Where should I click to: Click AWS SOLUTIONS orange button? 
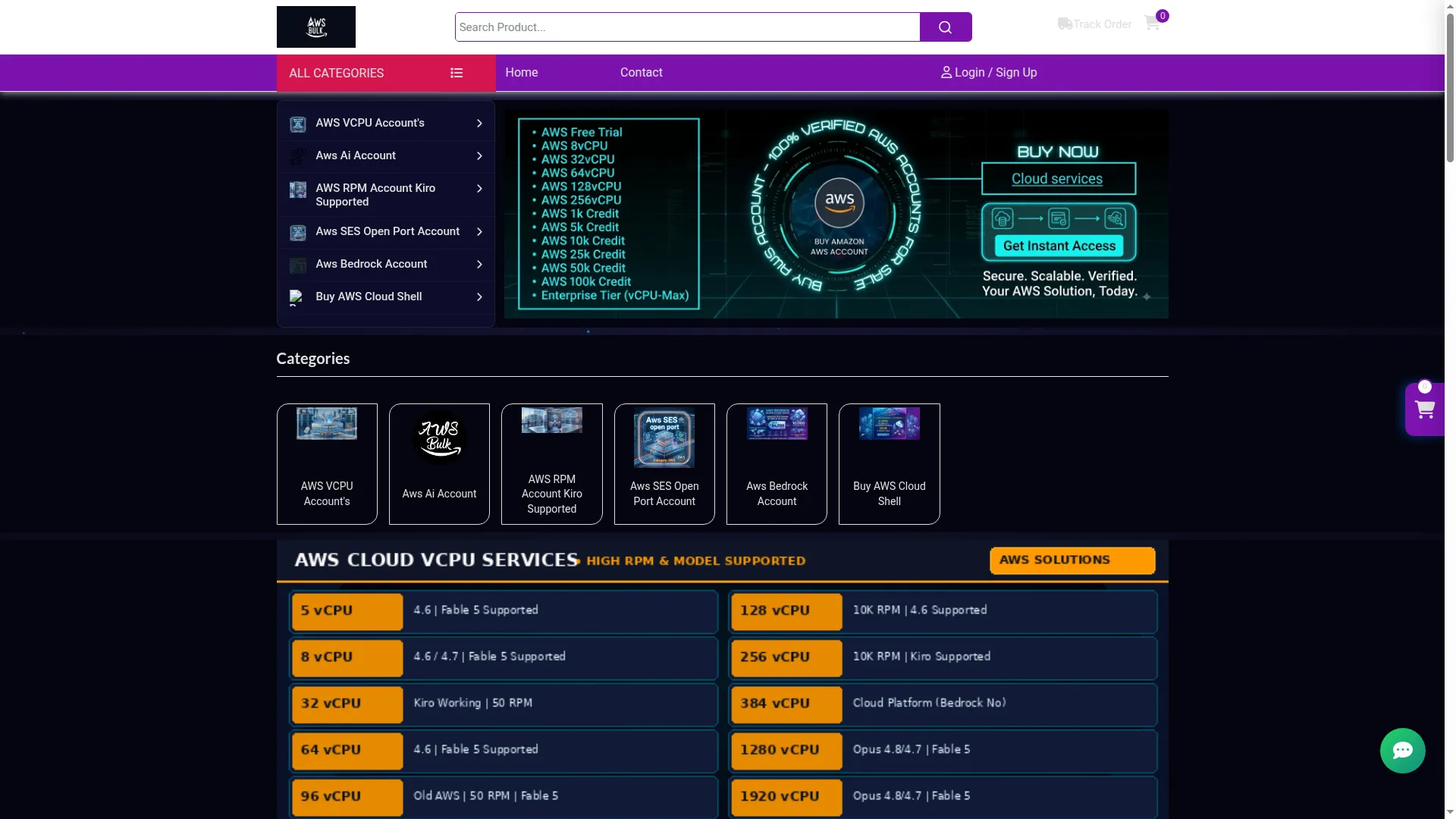(x=1072, y=560)
